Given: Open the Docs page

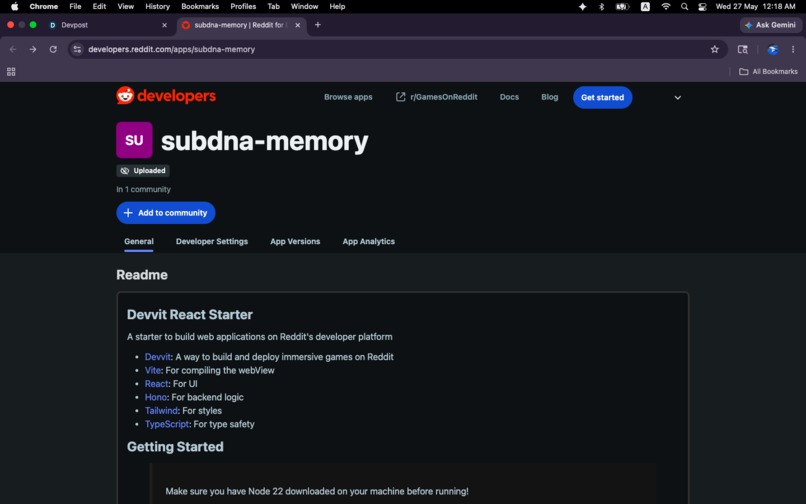Looking at the screenshot, I should click(509, 97).
